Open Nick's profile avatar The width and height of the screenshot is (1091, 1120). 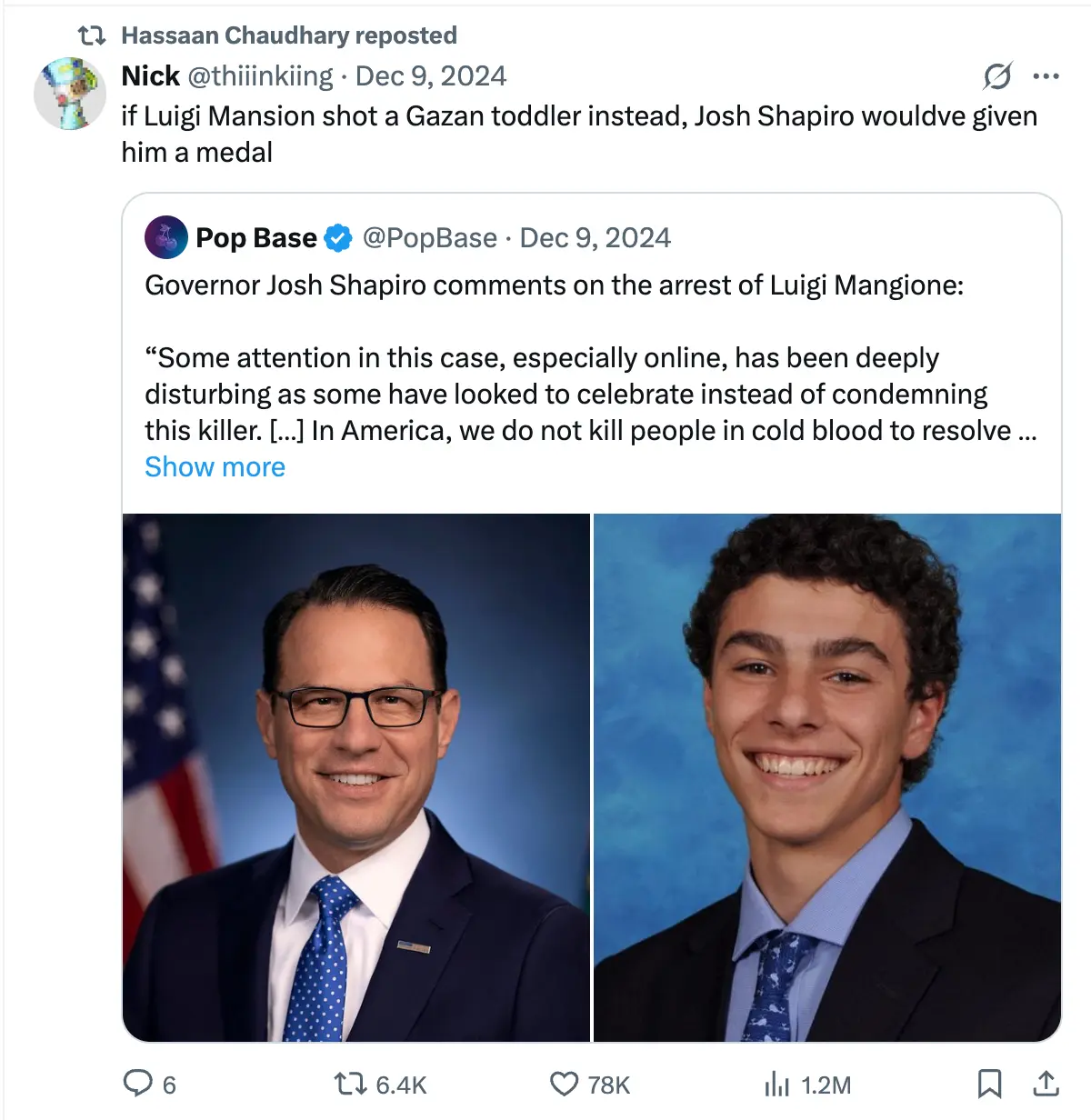(70, 94)
